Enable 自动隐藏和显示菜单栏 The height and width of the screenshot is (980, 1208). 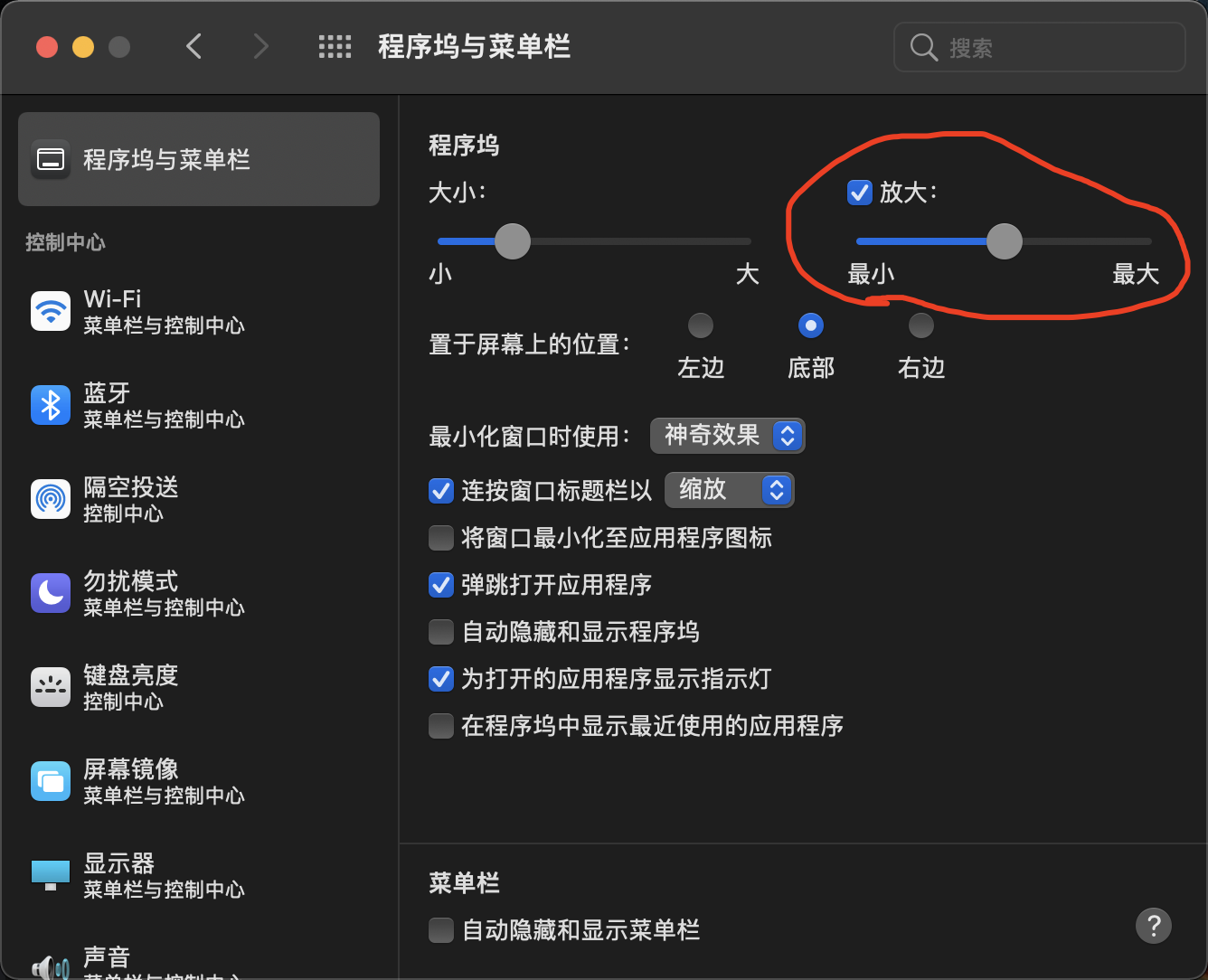click(x=440, y=930)
